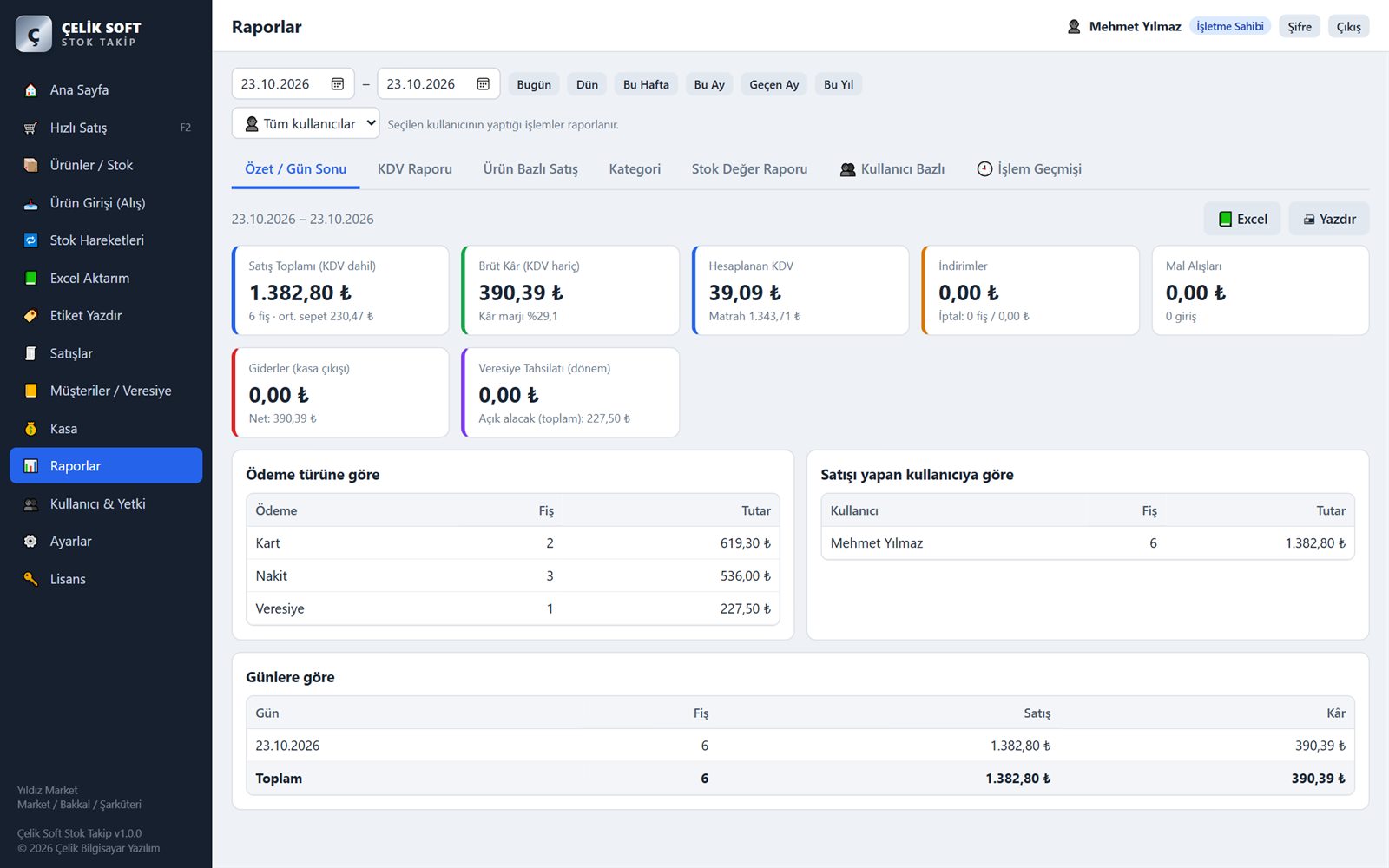This screenshot has width=1389, height=868.
Task: Switch to Stok Değer Raporu tab
Action: coord(750,169)
